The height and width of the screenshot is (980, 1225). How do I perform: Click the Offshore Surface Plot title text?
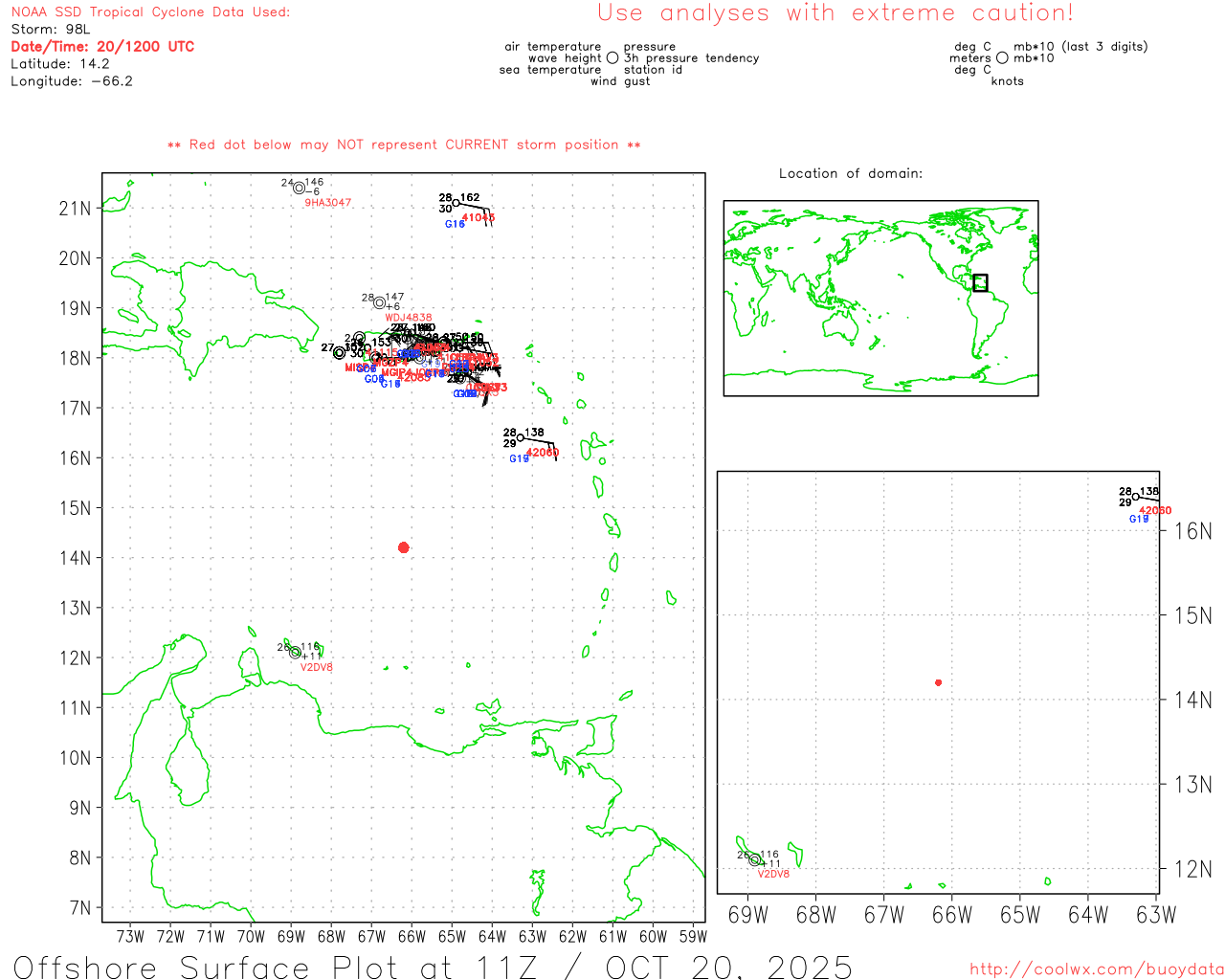pyautogui.click(x=433, y=967)
